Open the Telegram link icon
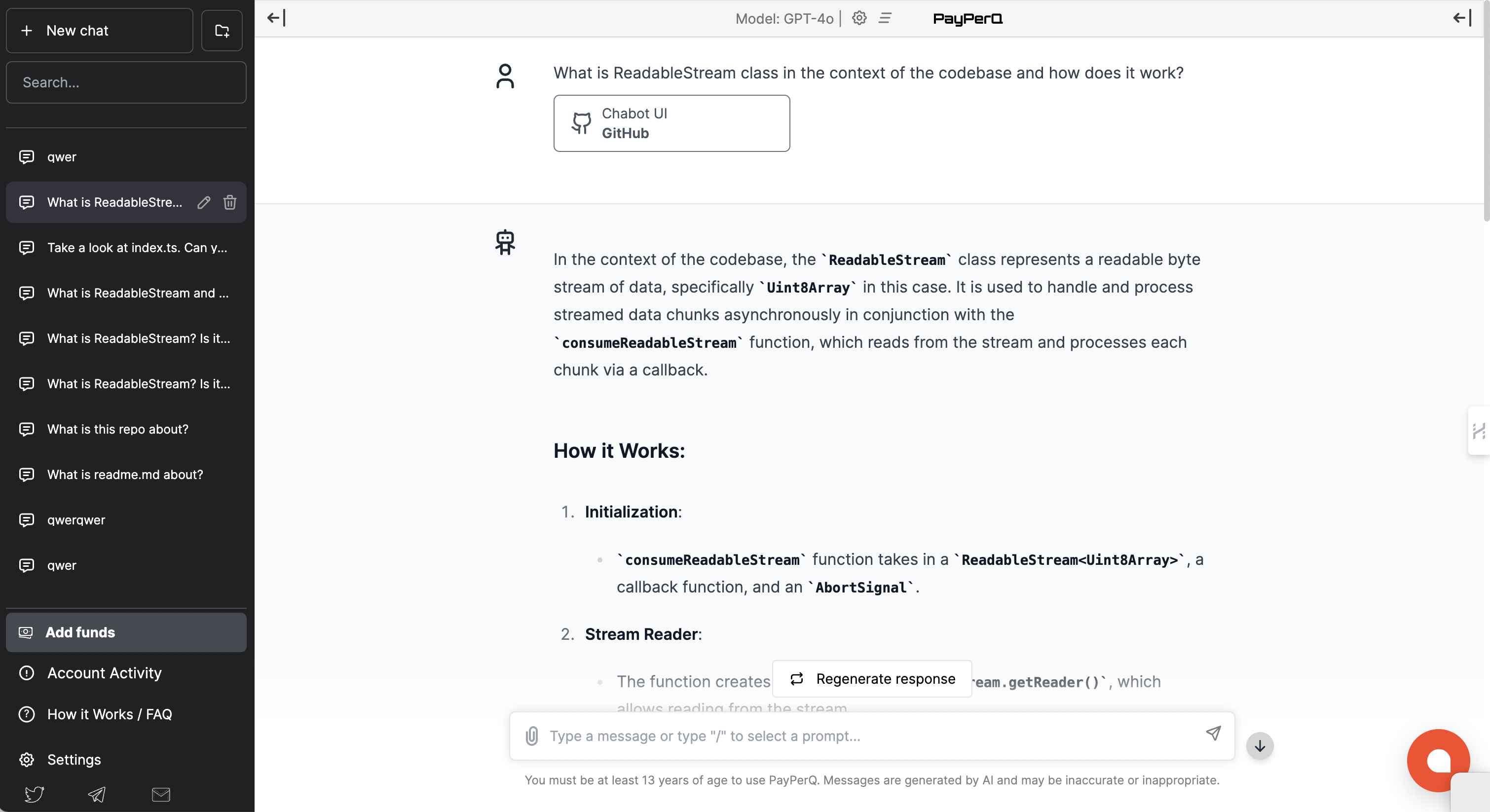Screen dimensions: 1490x812 pyautogui.click(x=97, y=794)
